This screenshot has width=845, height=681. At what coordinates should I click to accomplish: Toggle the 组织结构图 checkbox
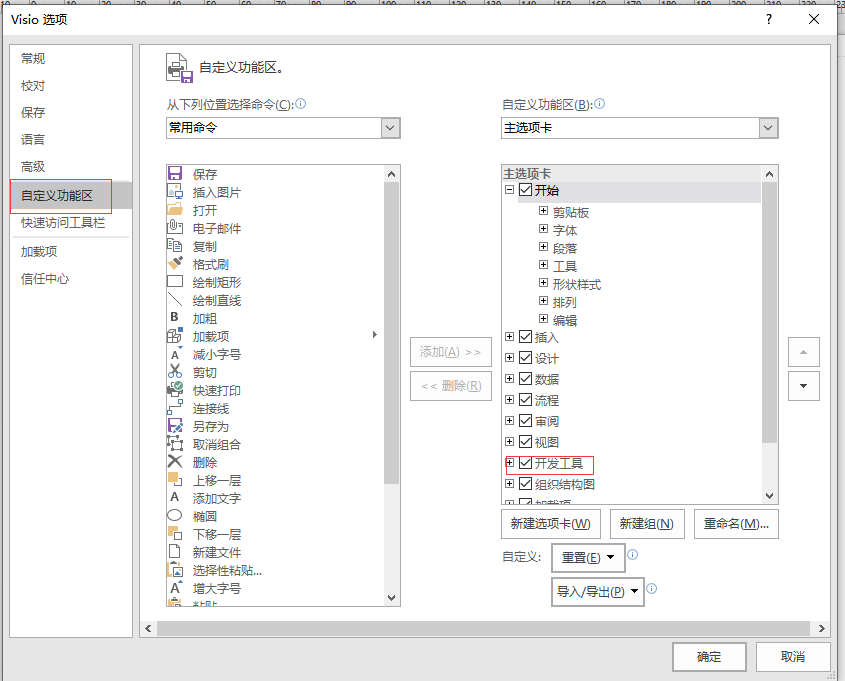525,484
